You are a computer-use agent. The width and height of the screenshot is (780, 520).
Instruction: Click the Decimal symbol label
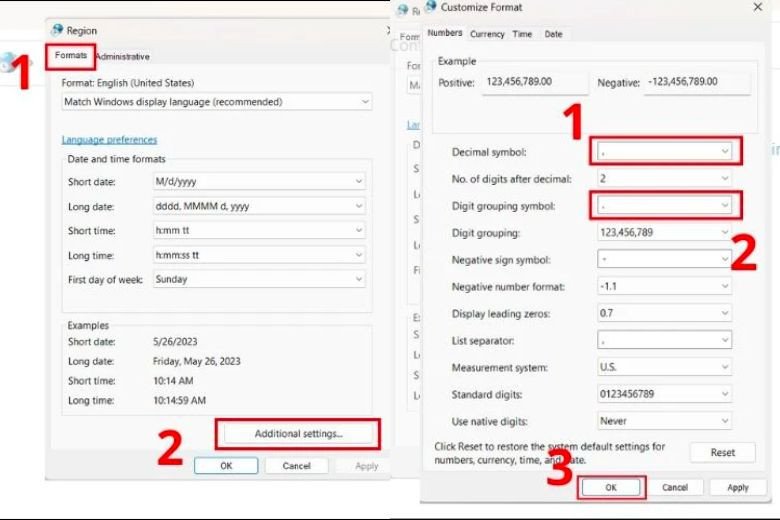pyautogui.click(x=489, y=152)
